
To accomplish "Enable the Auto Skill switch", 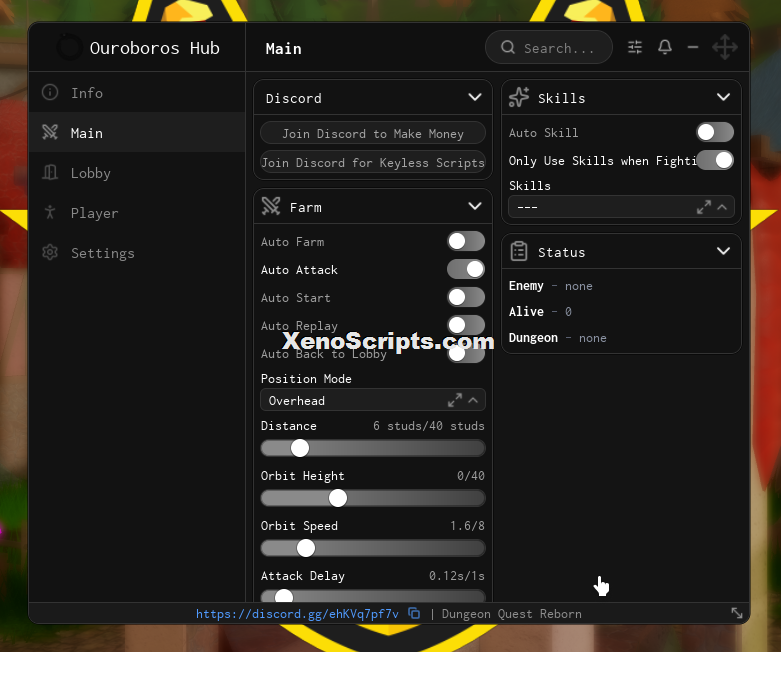I will tap(715, 132).
